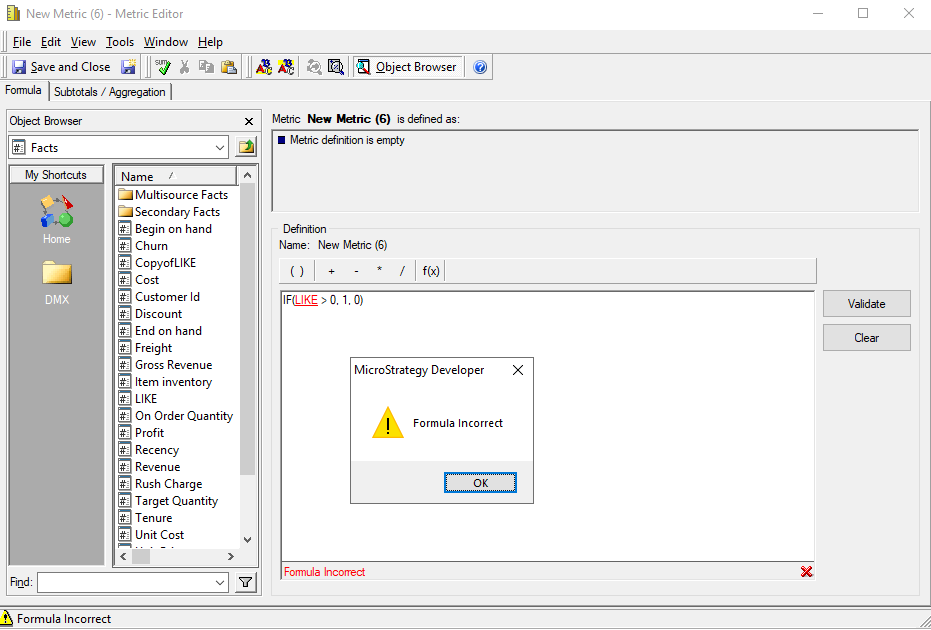Image resolution: width=931 pixels, height=630 pixels.
Task: Click the validate formula checkmark toolbar icon
Action: [161, 67]
